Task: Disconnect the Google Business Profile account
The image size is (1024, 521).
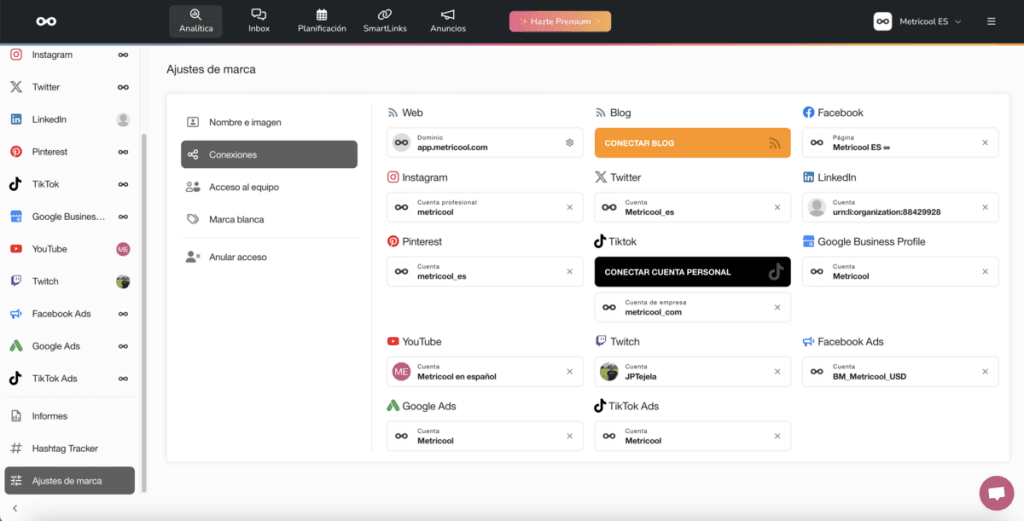Action: [985, 272]
